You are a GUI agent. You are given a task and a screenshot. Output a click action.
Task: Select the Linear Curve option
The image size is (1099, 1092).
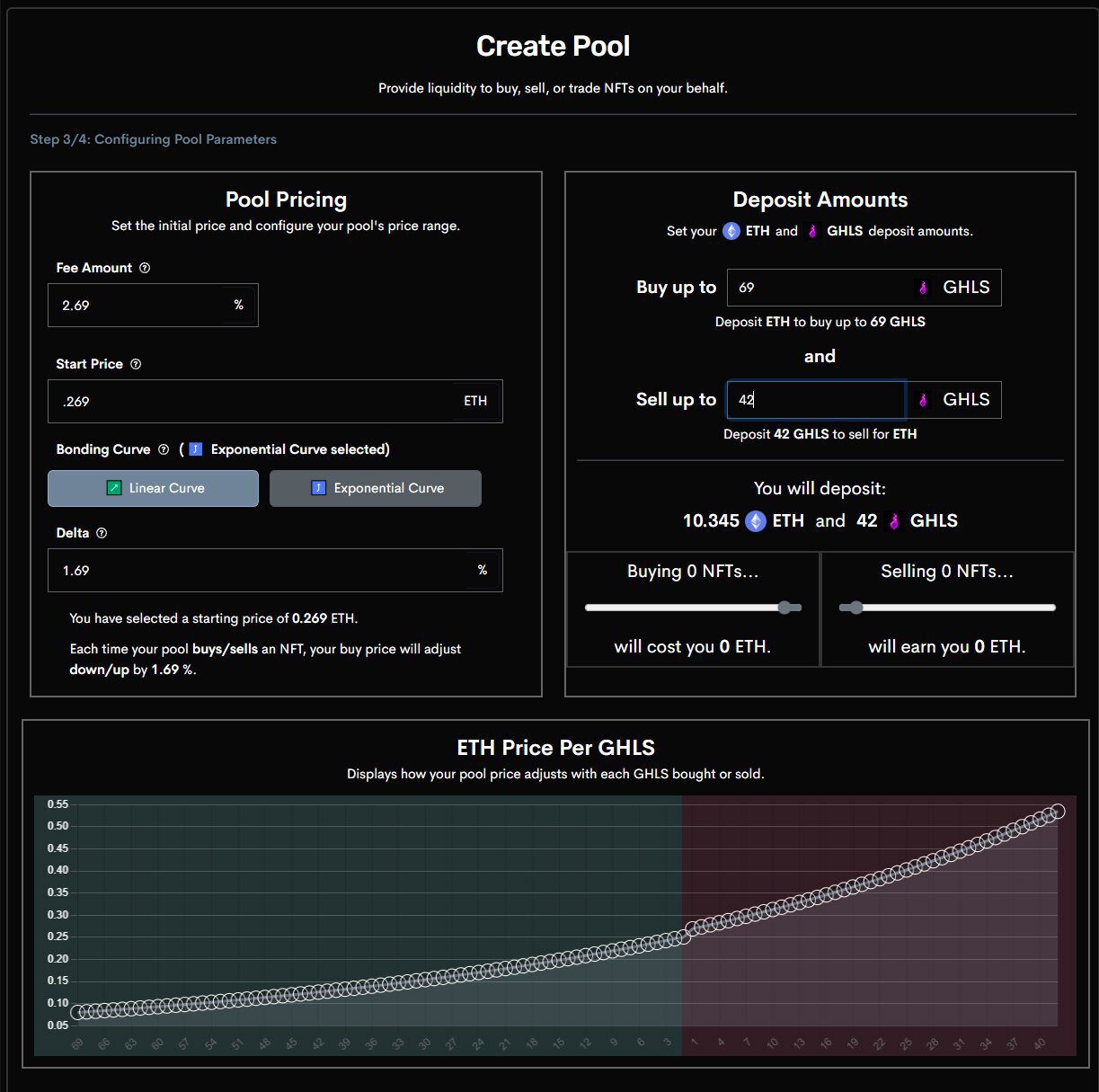(153, 488)
